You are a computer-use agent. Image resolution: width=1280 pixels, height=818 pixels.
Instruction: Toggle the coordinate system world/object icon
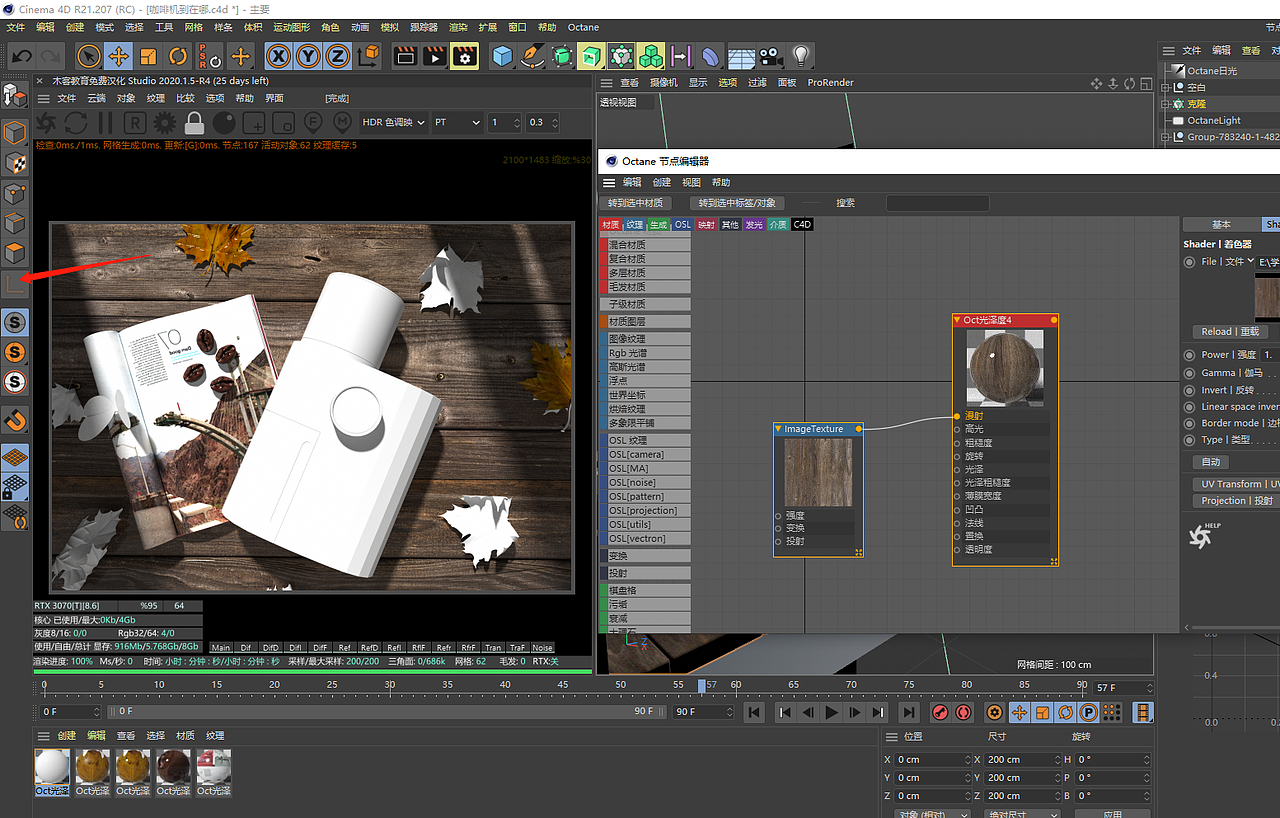[x=369, y=56]
